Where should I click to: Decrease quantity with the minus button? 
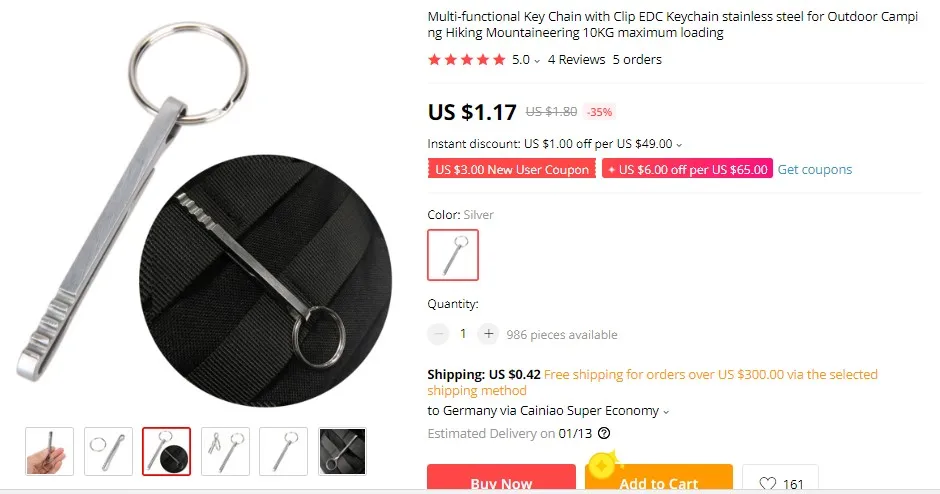[438, 334]
